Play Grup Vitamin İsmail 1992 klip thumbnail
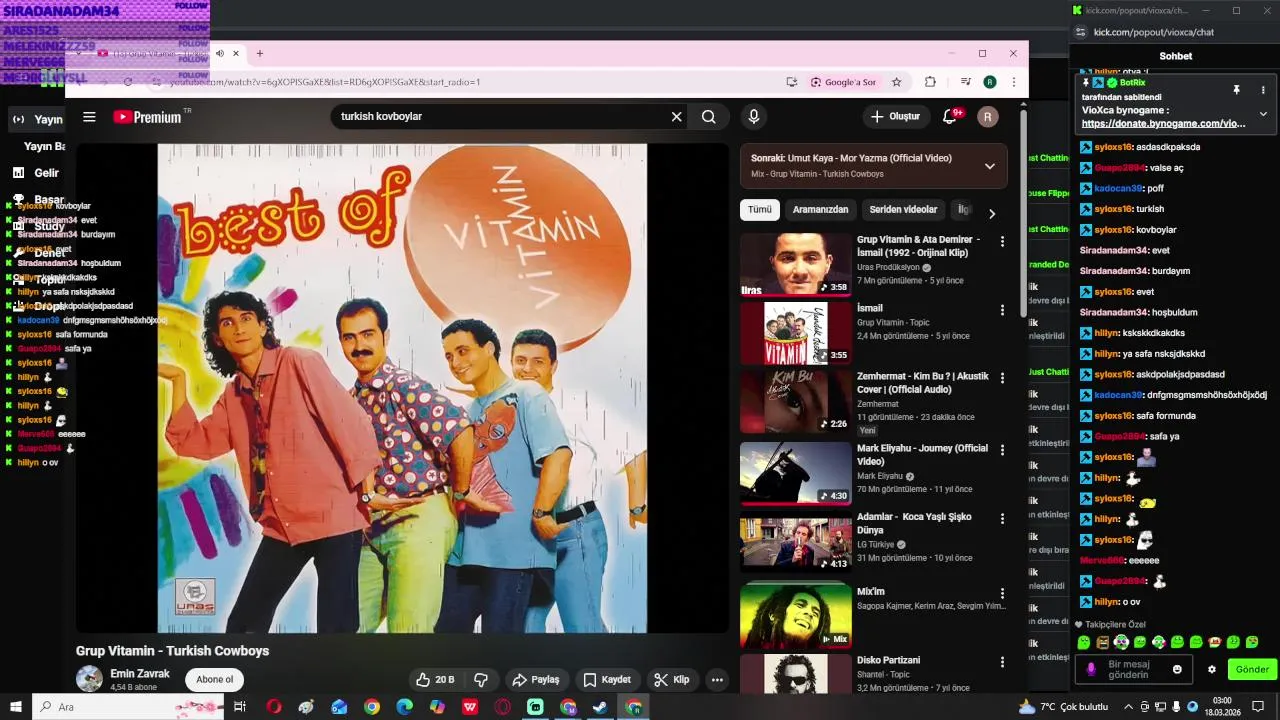Screen dimensions: 1280x720 [795, 264]
